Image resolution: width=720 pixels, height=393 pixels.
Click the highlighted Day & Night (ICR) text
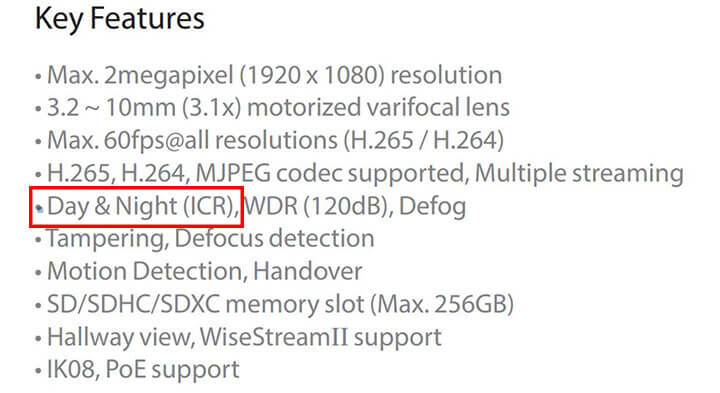(143, 206)
